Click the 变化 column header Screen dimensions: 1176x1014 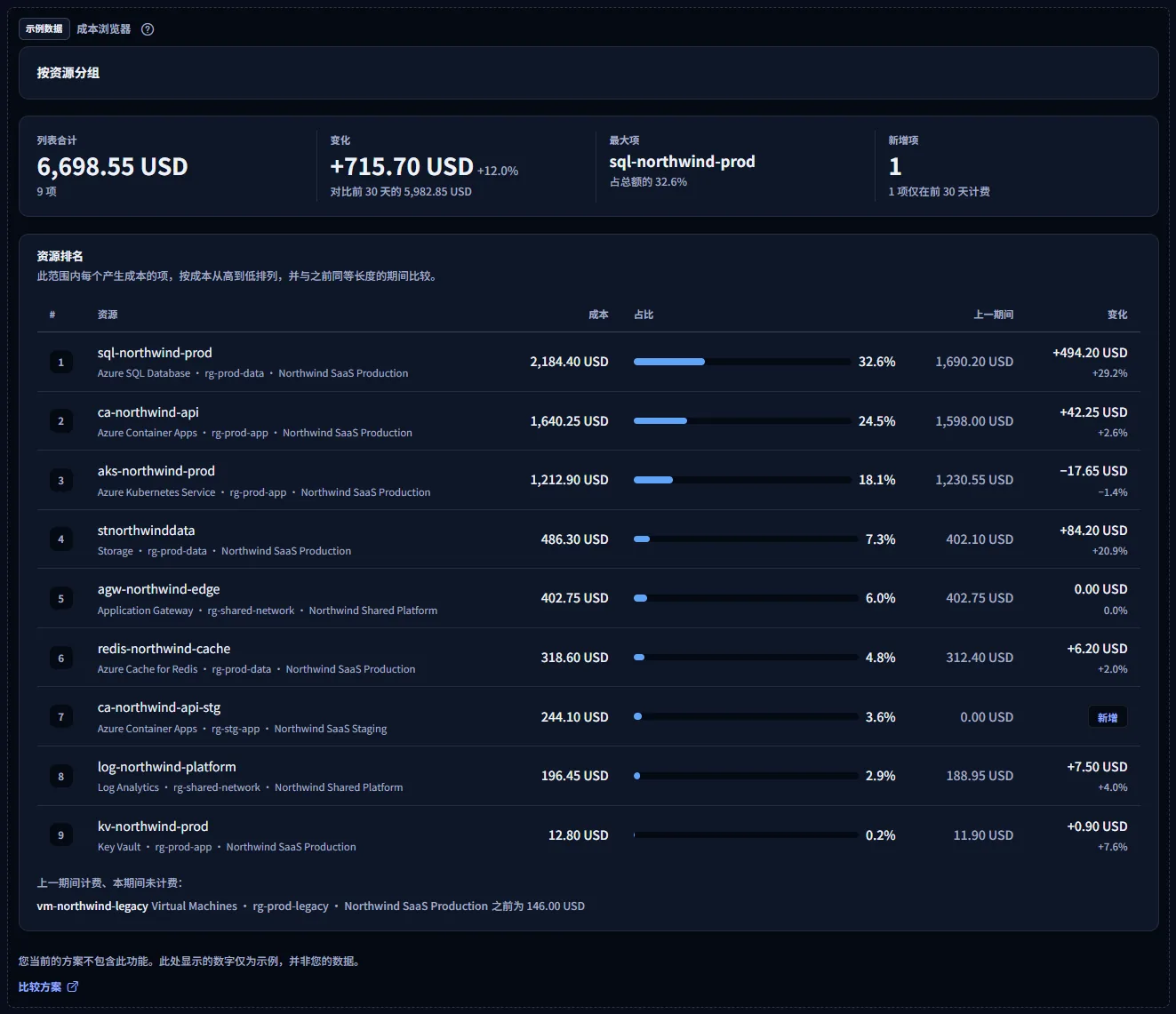pyautogui.click(x=1117, y=315)
